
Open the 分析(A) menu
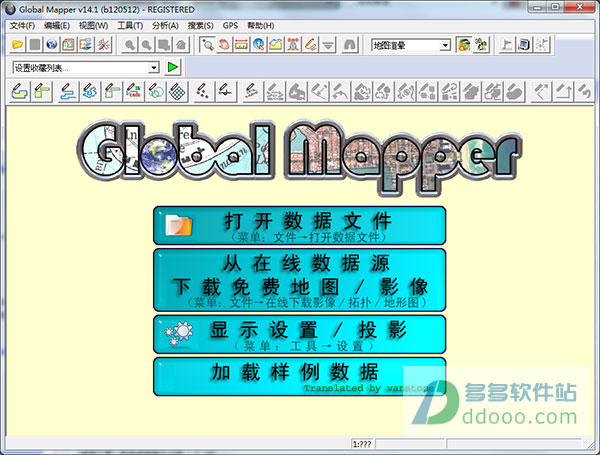coord(165,26)
